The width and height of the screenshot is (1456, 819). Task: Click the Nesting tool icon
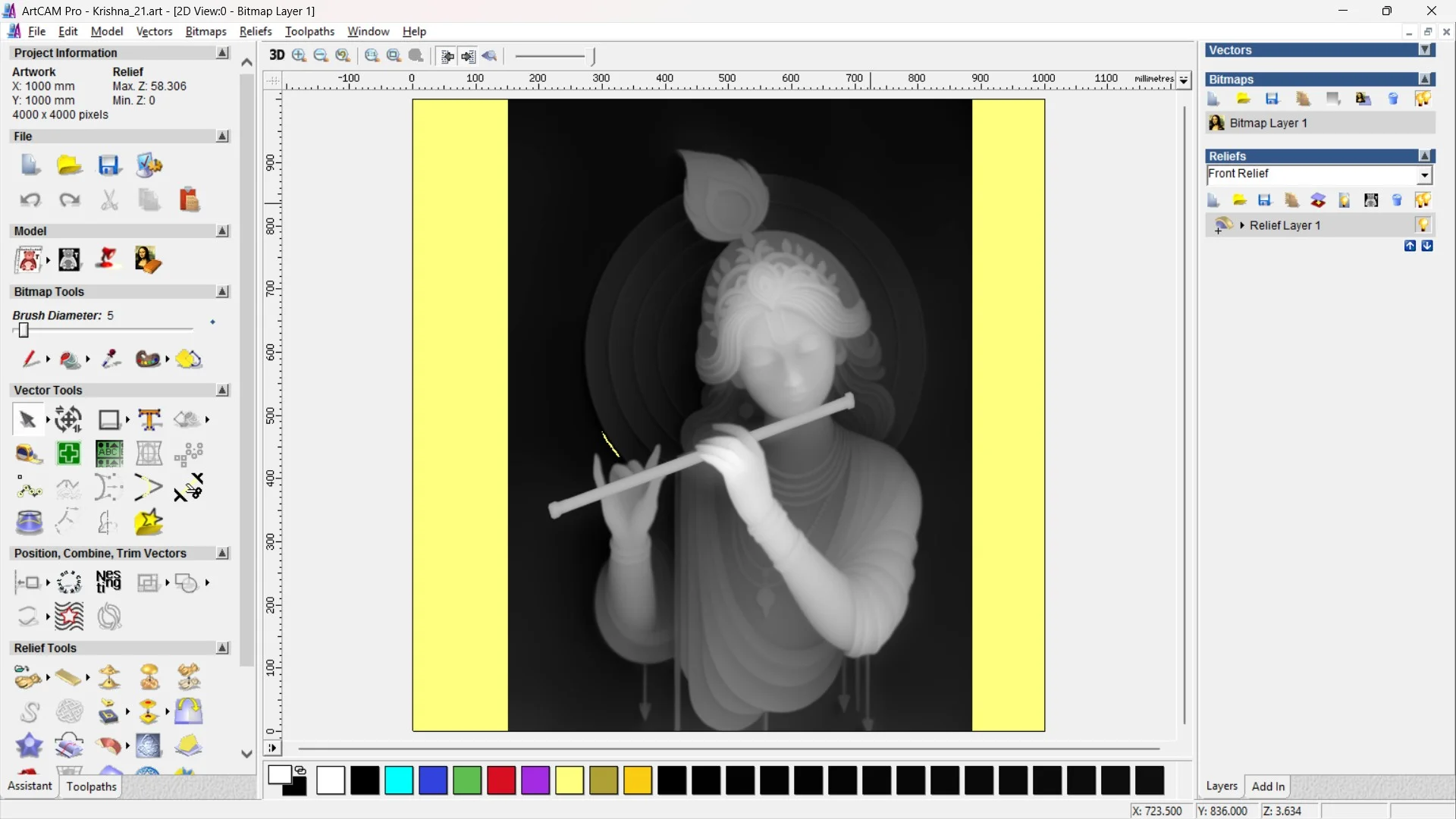click(108, 582)
